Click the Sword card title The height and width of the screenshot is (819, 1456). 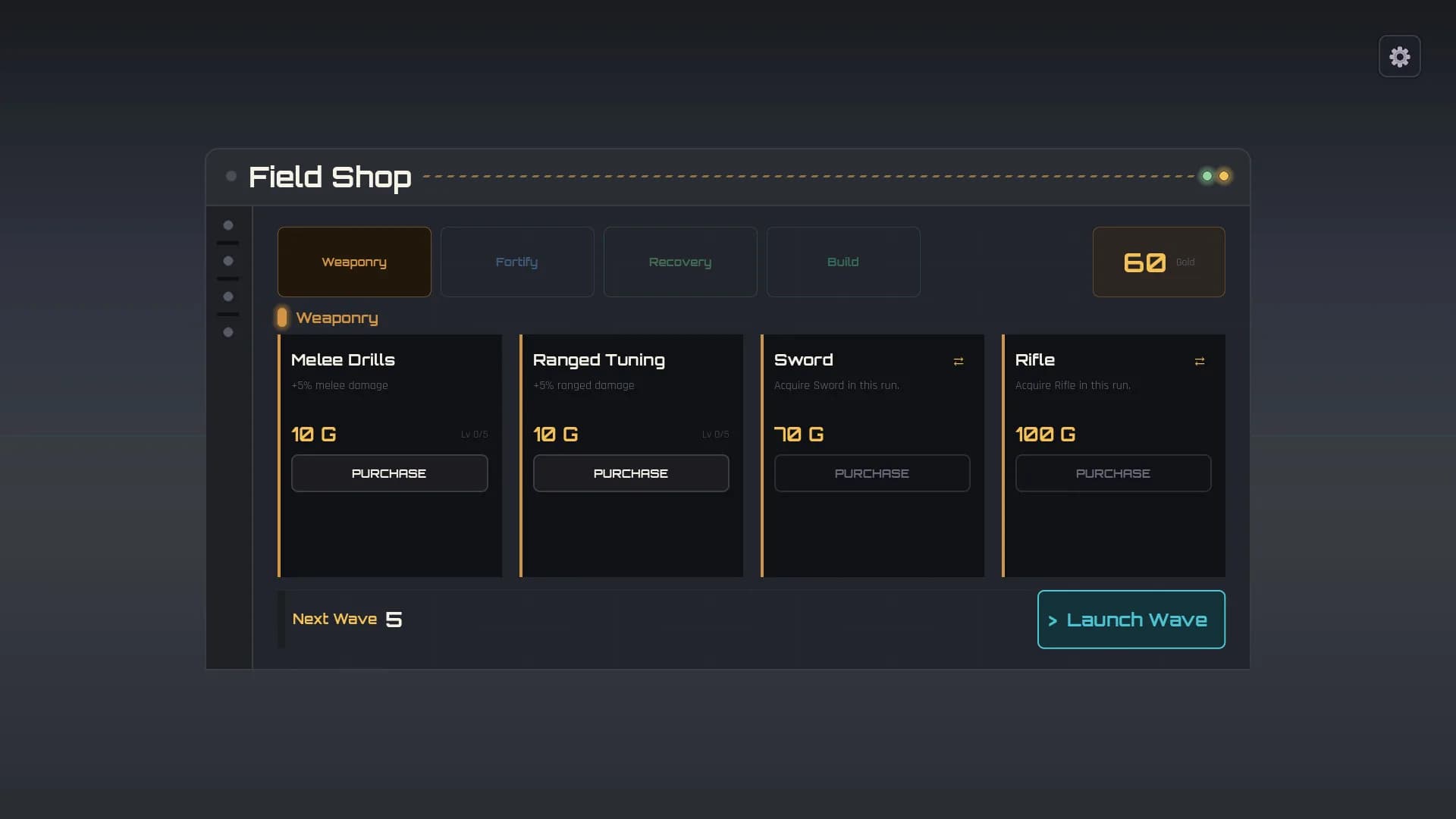click(x=804, y=359)
